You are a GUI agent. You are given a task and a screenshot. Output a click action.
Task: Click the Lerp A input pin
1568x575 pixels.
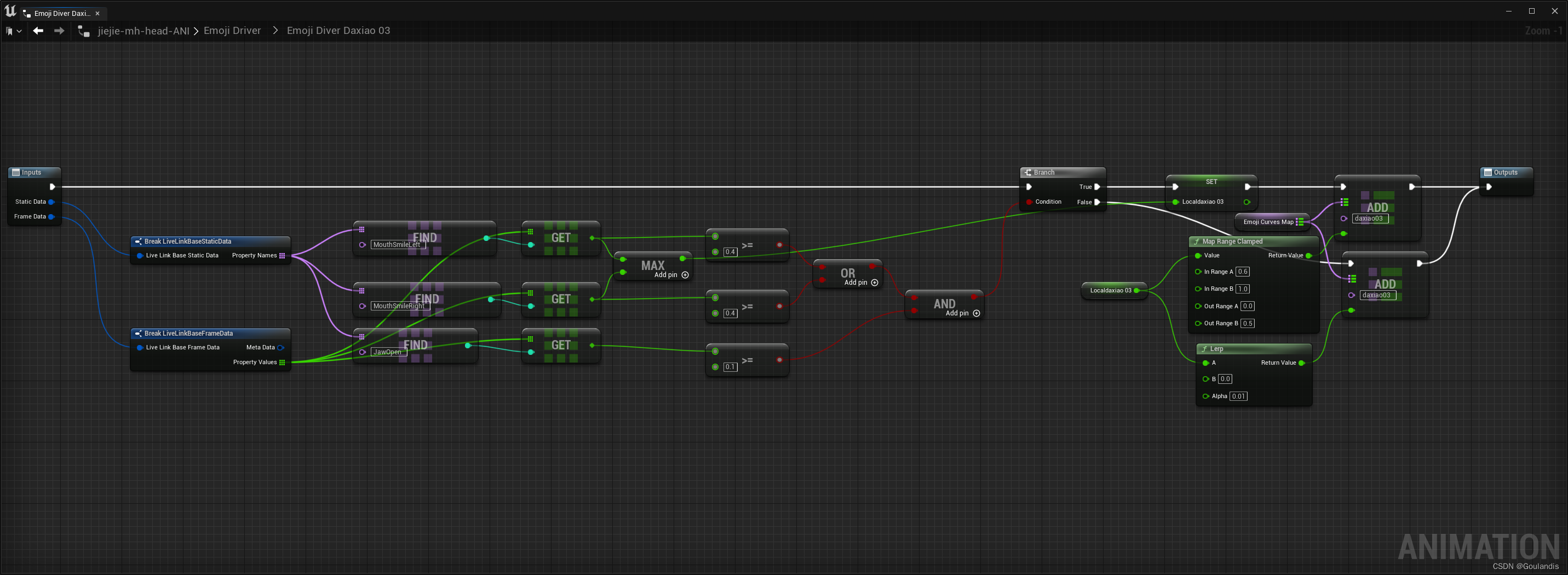click(x=1205, y=363)
